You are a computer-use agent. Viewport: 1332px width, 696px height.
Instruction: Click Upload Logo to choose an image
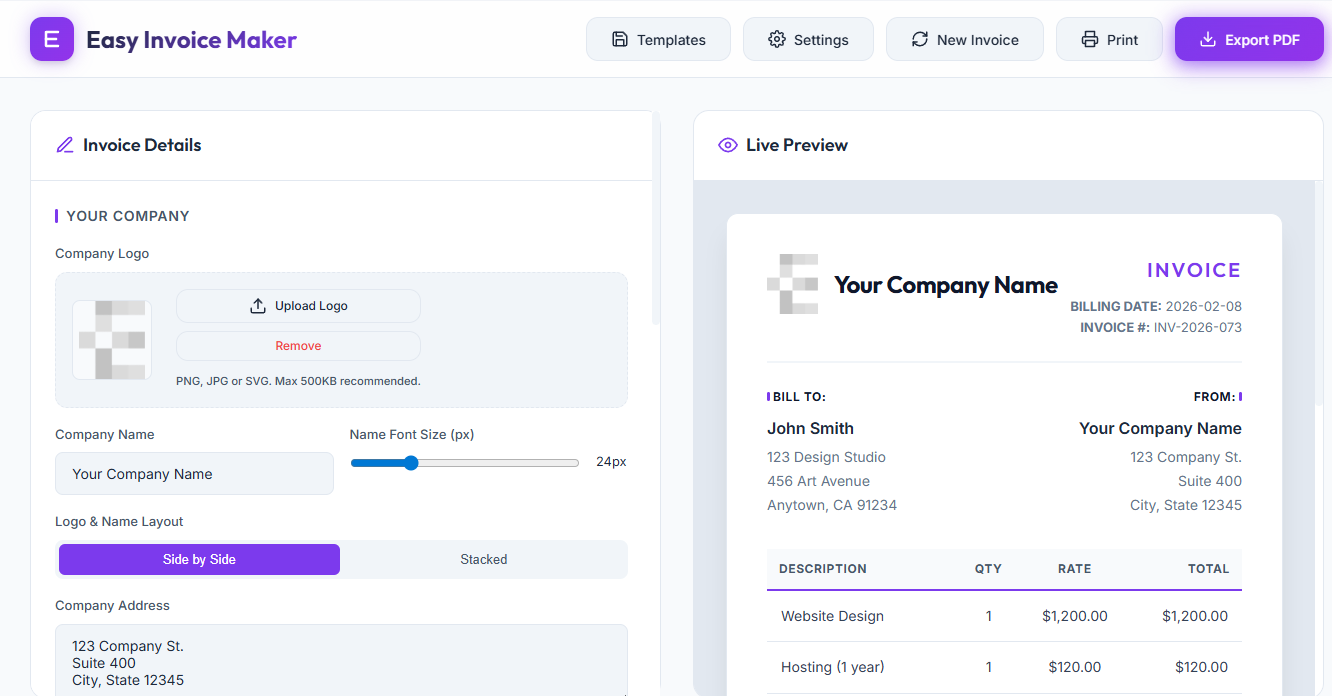pyautogui.click(x=298, y=305)
